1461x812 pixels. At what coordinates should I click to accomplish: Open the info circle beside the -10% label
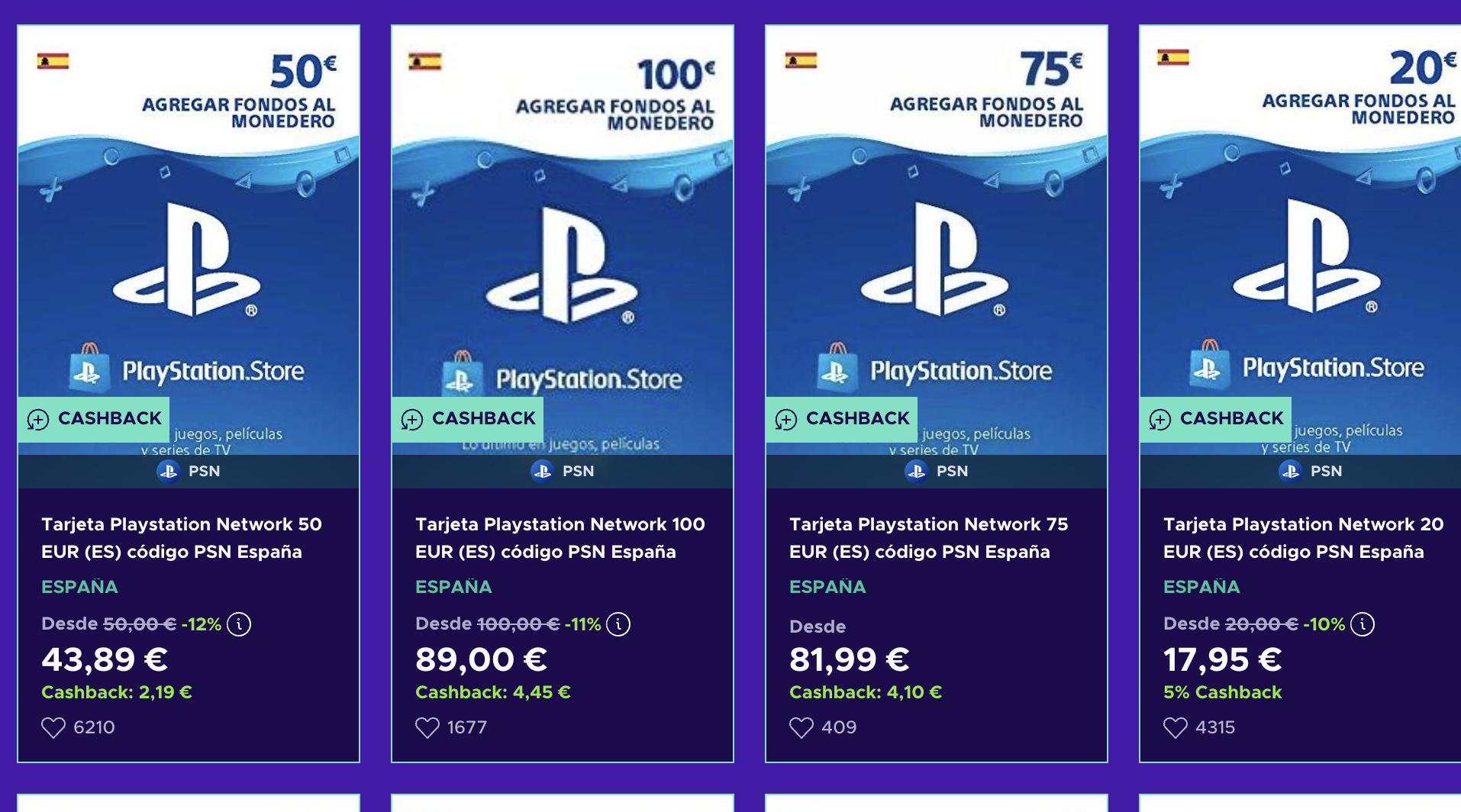coord(1363,623)
